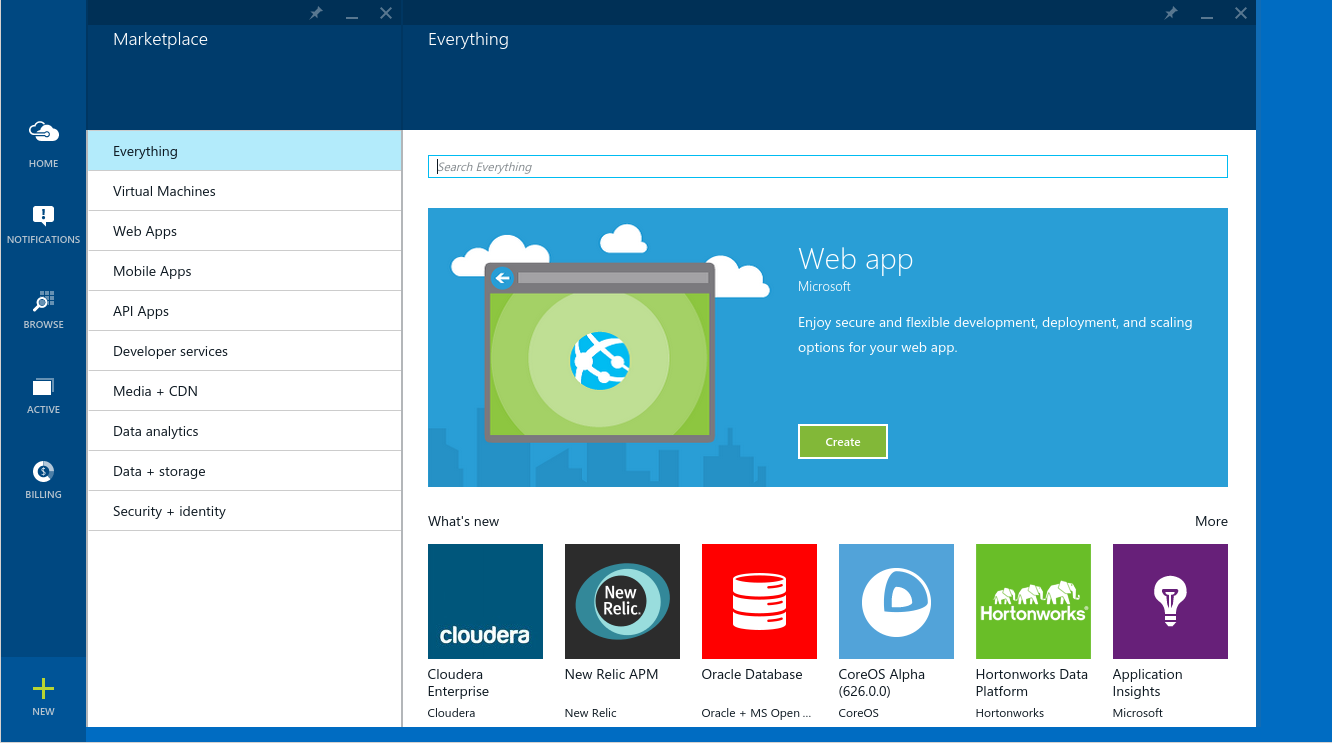Open the Cloudera Enterprise tile
Screen dimensions: 1332x743
point(485,601)
